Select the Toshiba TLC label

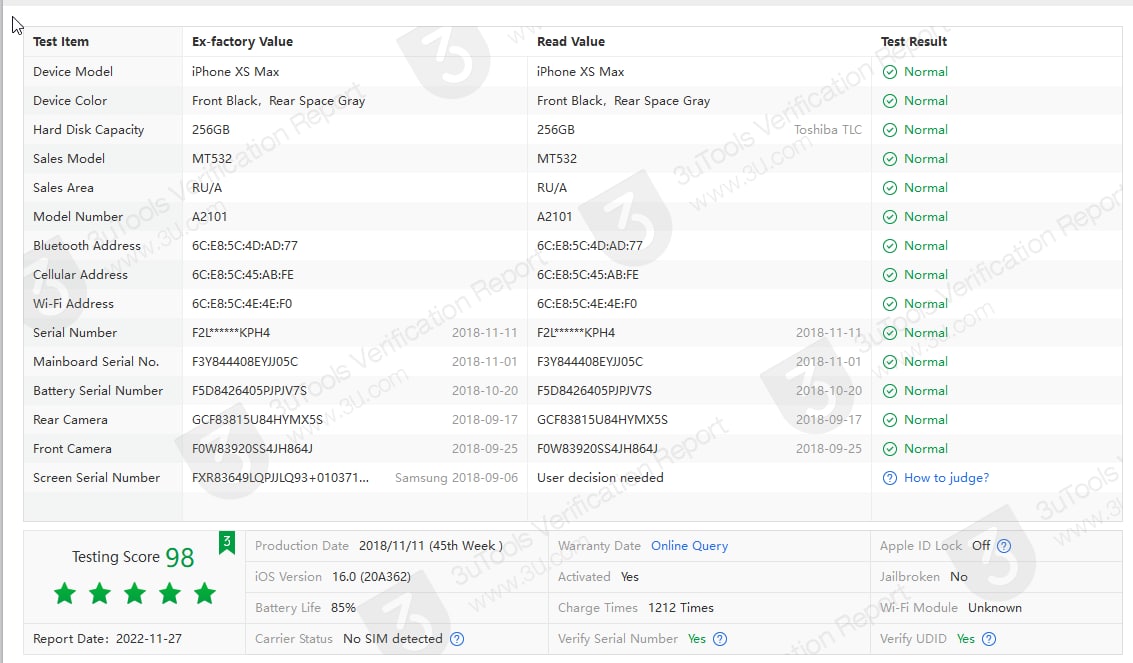pyautogui.click(x=828, y=130)
